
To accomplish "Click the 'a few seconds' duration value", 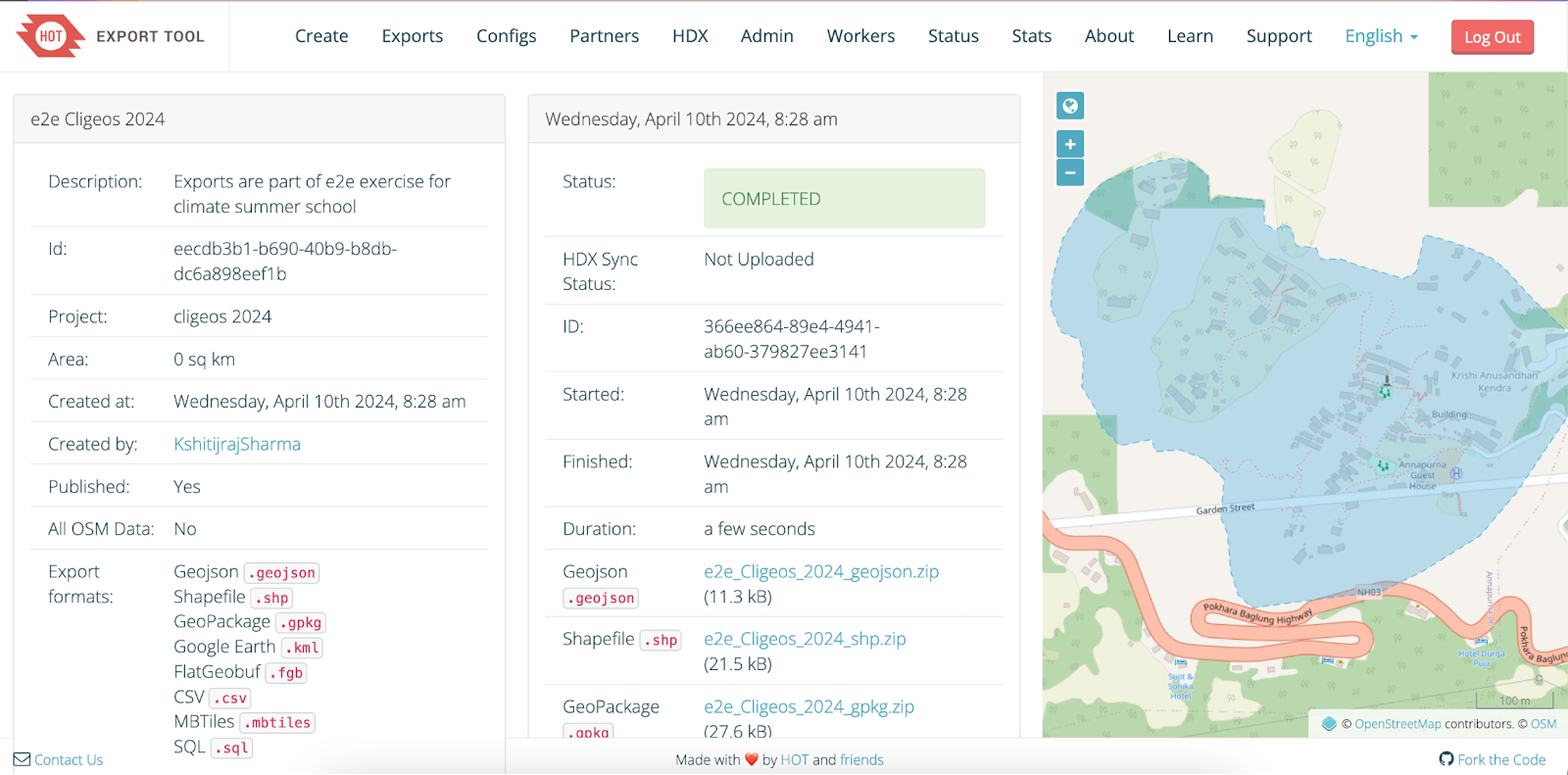I will (759, 529).
